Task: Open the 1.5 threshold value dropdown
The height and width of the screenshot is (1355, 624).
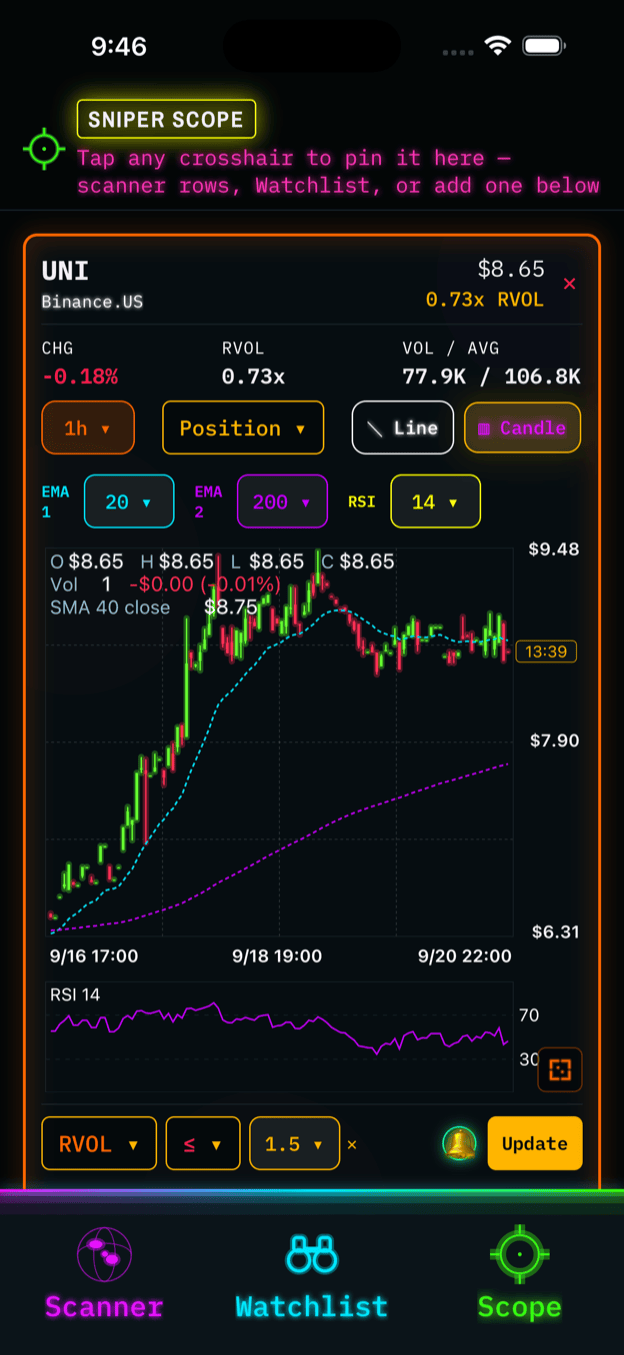Action: click(x=295, y=1143)
